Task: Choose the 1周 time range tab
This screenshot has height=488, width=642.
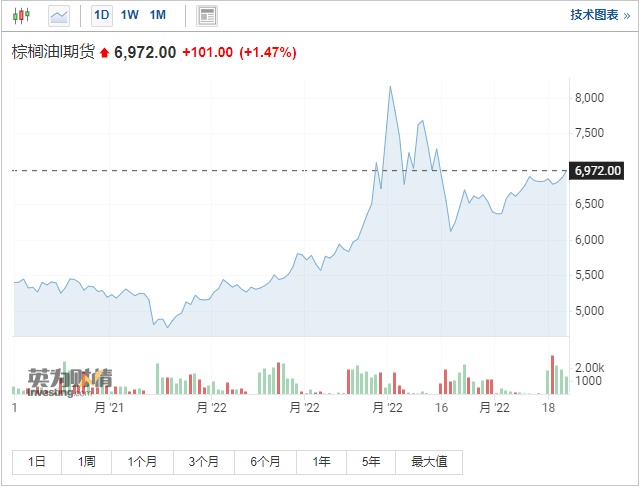Action: pos(87,462)
